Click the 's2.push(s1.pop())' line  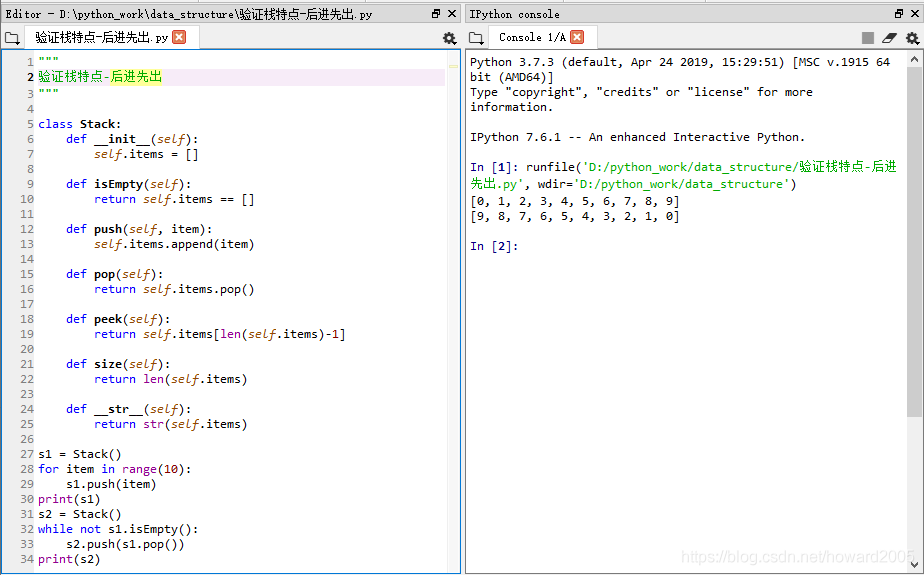(x=125, y=544)
